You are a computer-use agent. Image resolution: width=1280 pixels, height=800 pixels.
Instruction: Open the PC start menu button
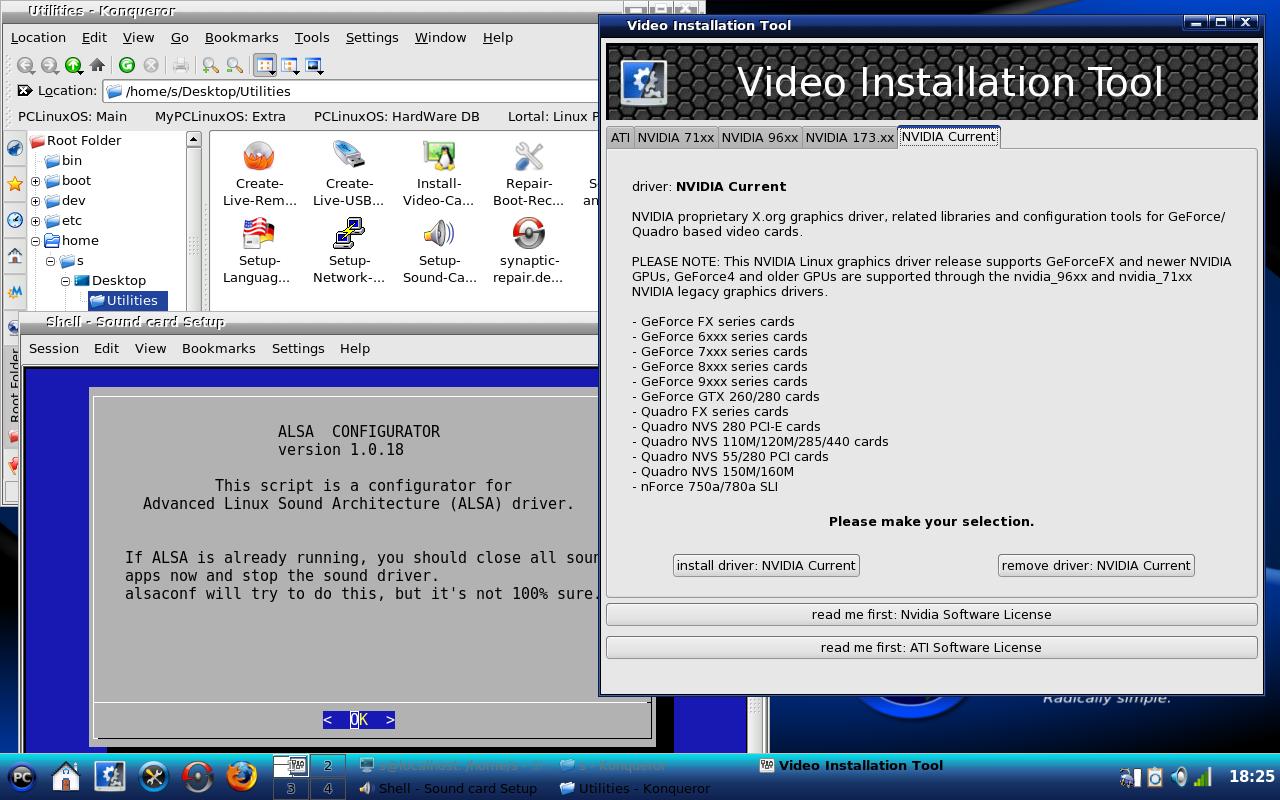[x=22, y=776]
